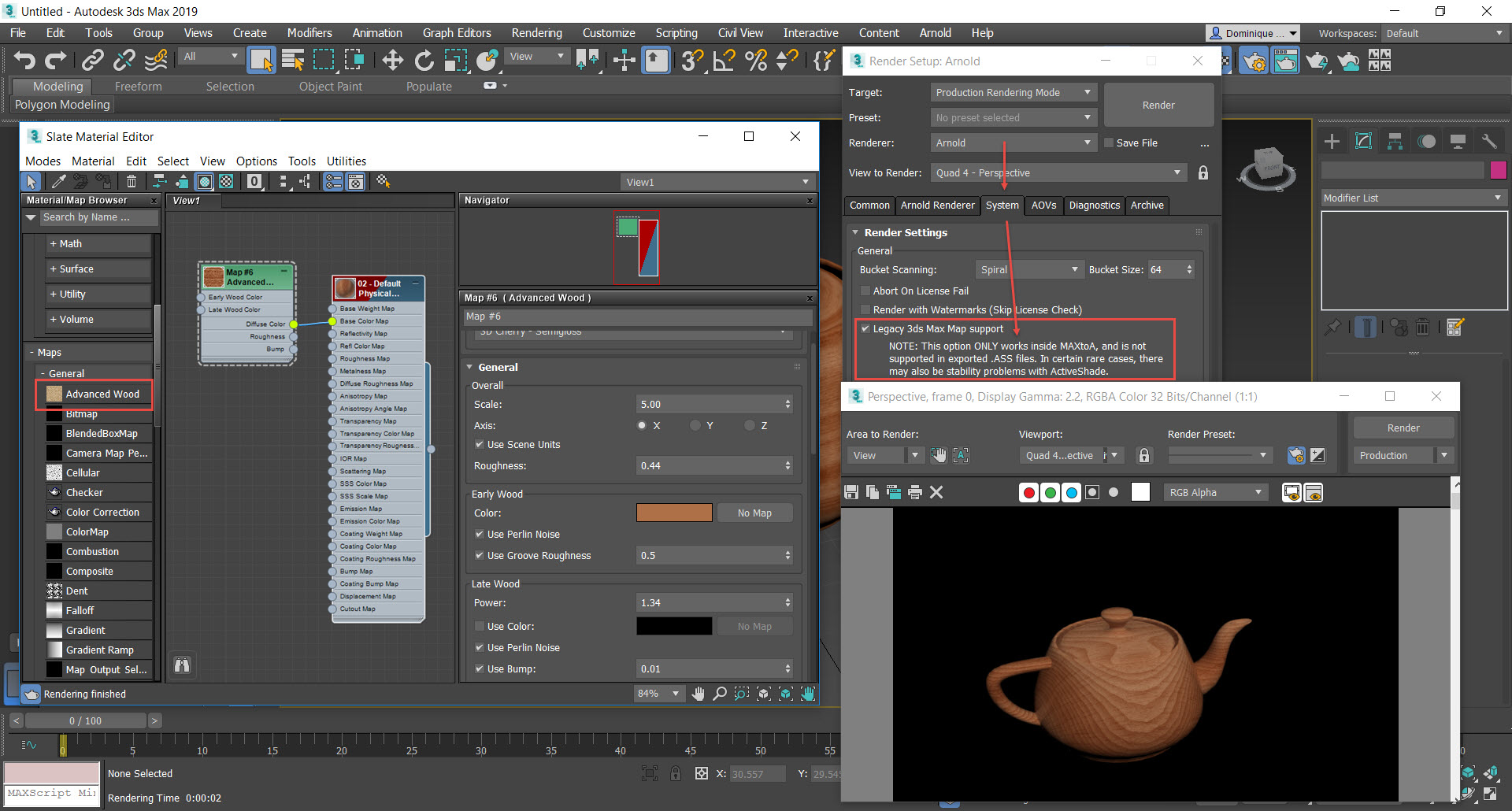Viewport: 1512px width, 811px height.
Task: Select the Y axis radio button
Action: 695,426
